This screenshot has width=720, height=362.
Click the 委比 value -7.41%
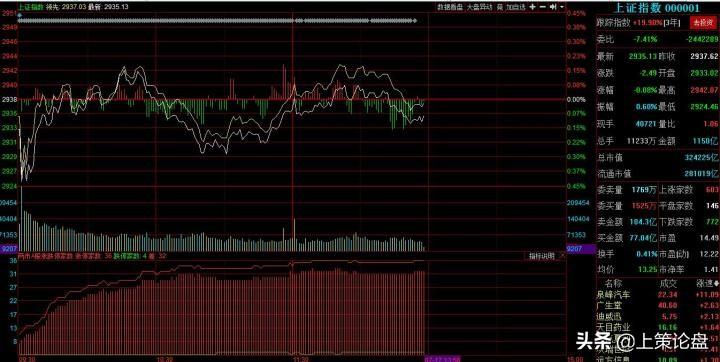[645, 40]
